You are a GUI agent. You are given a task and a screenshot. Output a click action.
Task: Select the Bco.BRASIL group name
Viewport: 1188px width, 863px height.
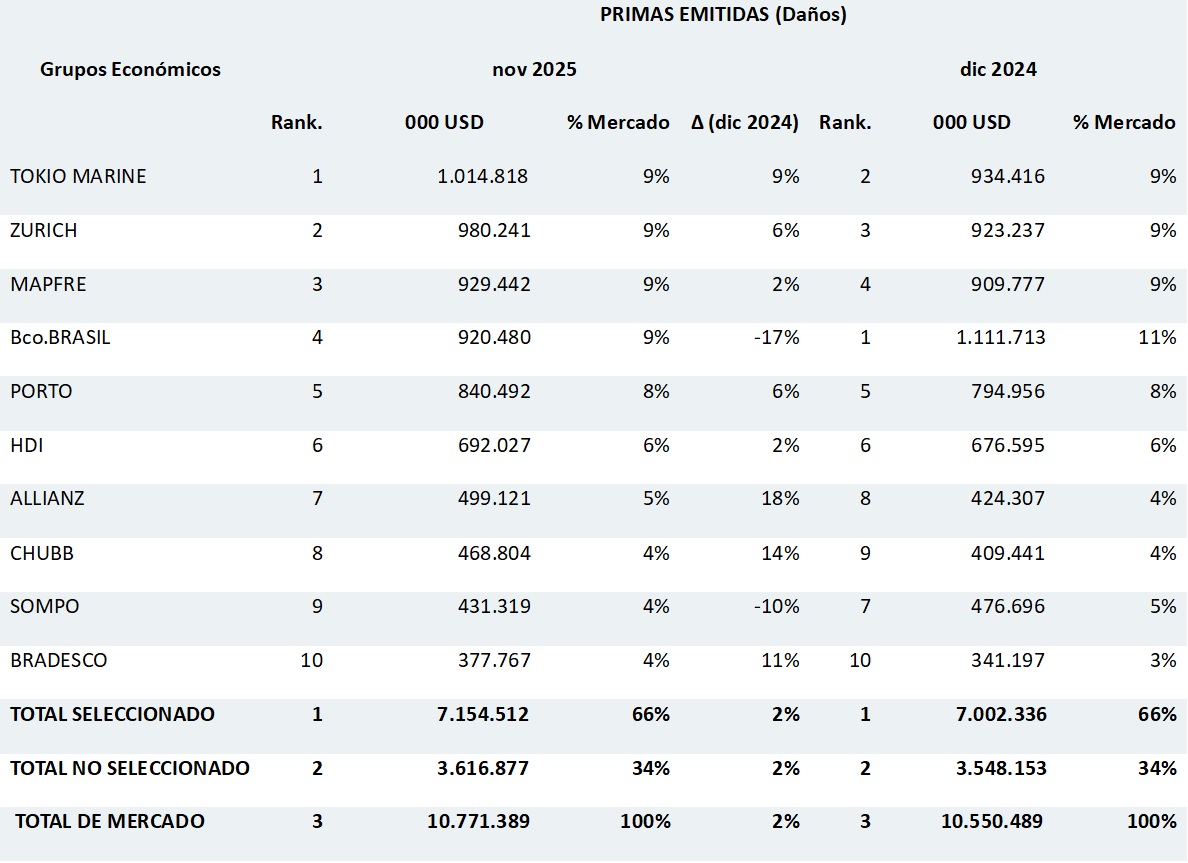(60, 338)
